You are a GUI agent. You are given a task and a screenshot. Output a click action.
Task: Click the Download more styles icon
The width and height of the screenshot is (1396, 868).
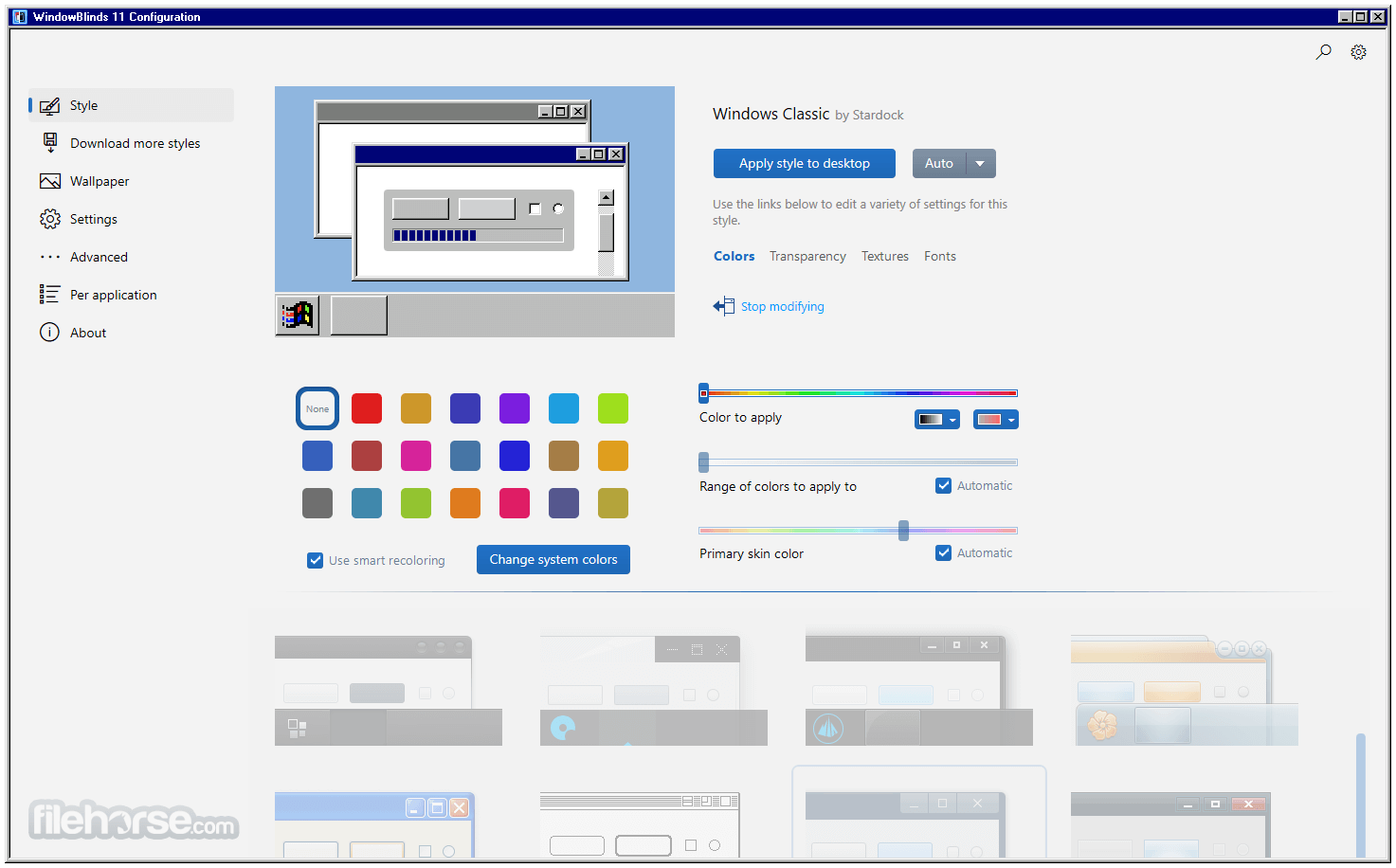pos(50,143)
